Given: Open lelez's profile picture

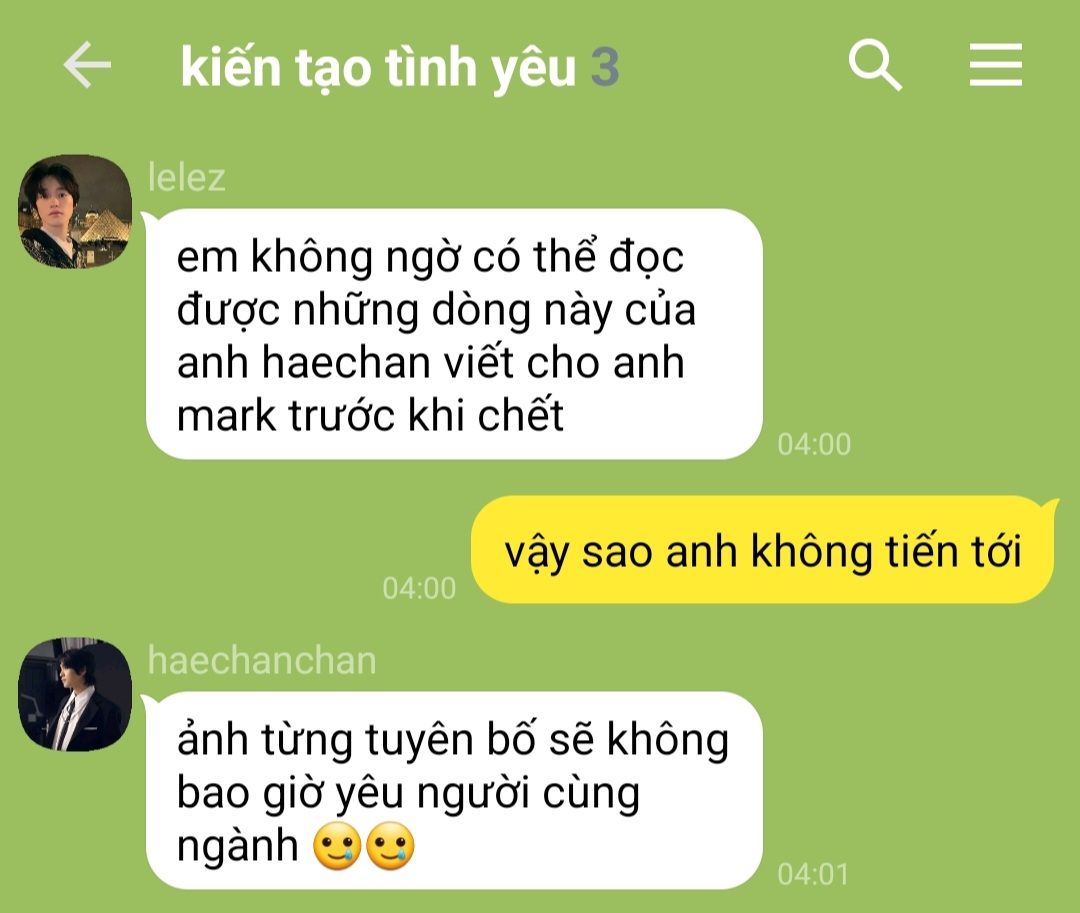Looking at the screenshot, I should tap(74, 211).
